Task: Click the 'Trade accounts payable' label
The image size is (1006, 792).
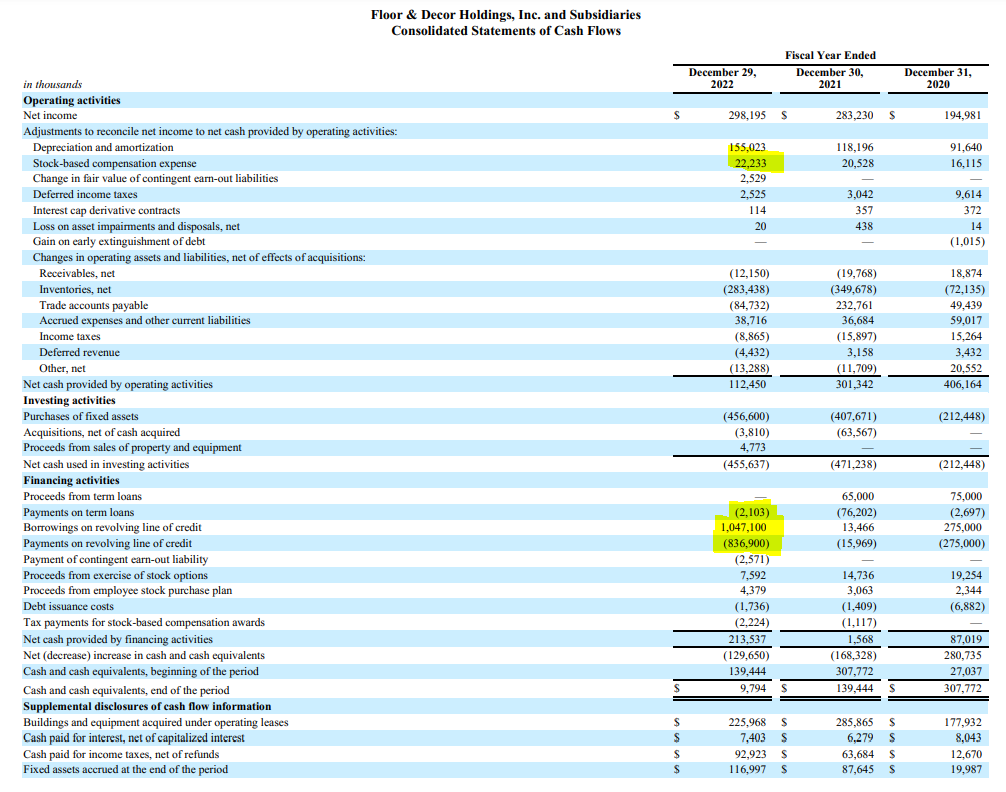Action: pyautogui.click(x=94, y=306)
